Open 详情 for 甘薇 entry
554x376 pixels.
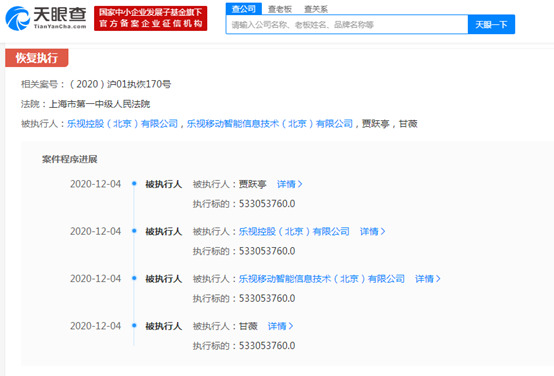(281, 326)
